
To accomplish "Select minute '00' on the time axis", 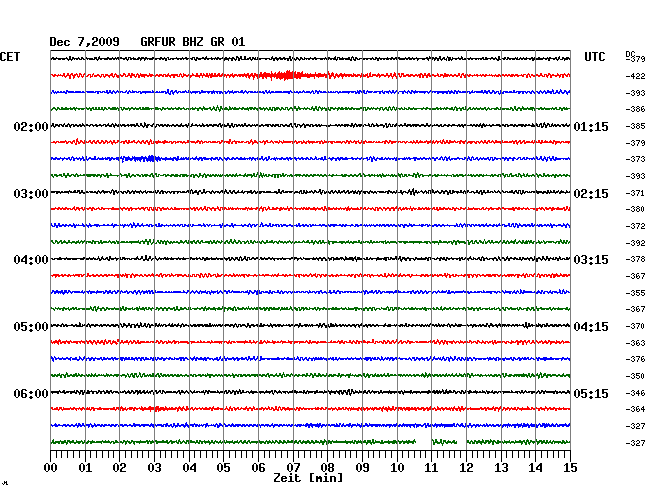I will point(51,467).
